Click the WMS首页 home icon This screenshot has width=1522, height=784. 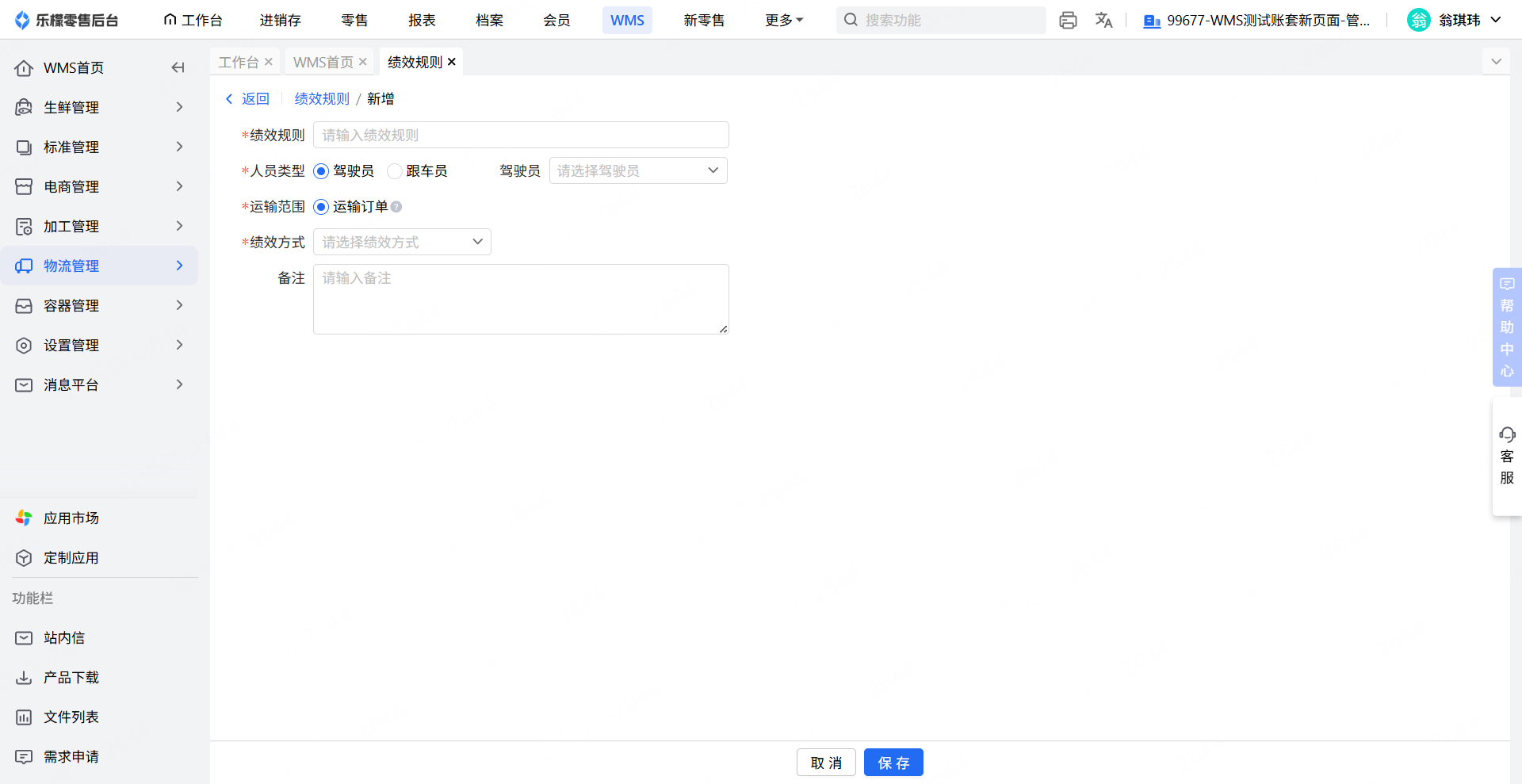24,68
